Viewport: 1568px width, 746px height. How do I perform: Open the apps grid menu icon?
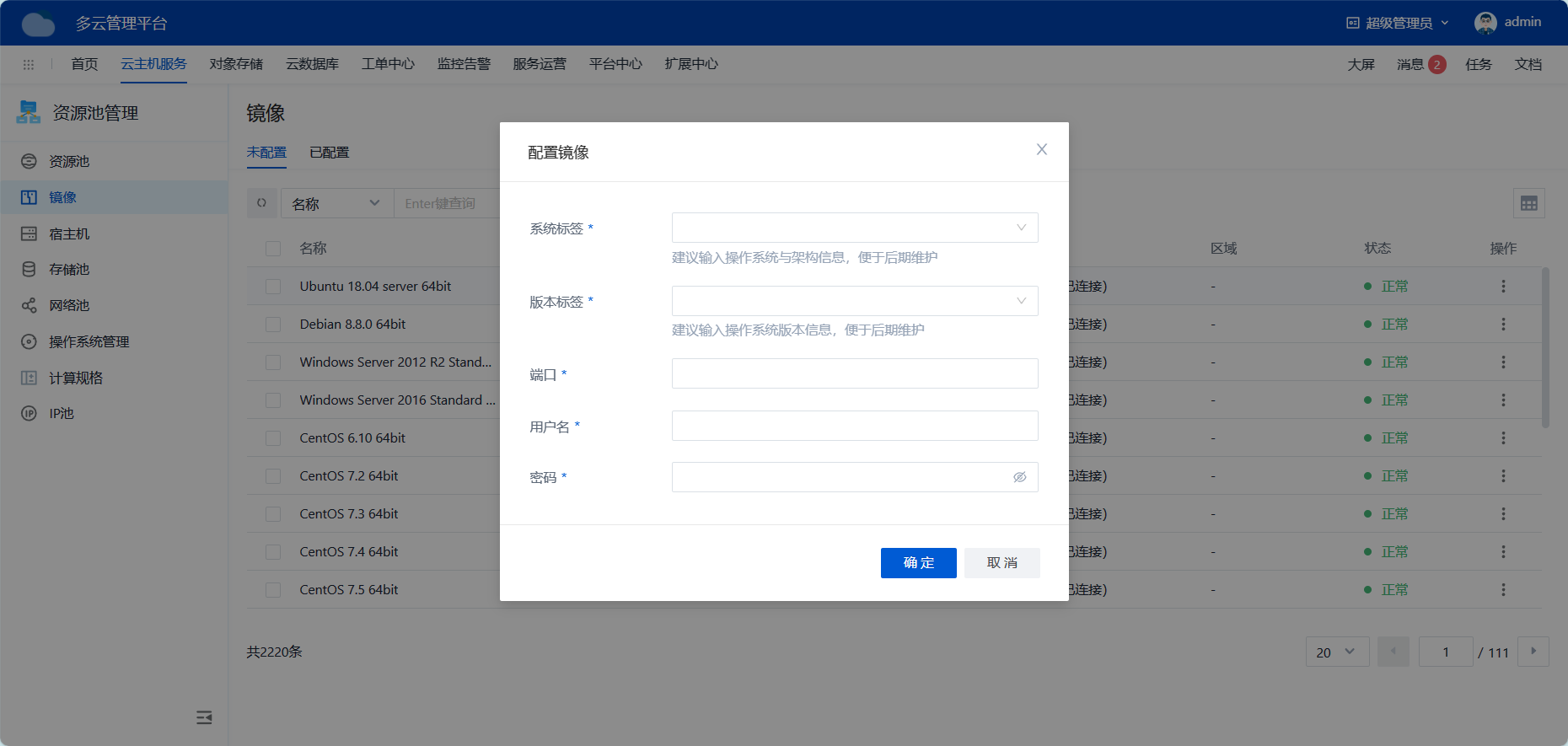tap(29, 64)
